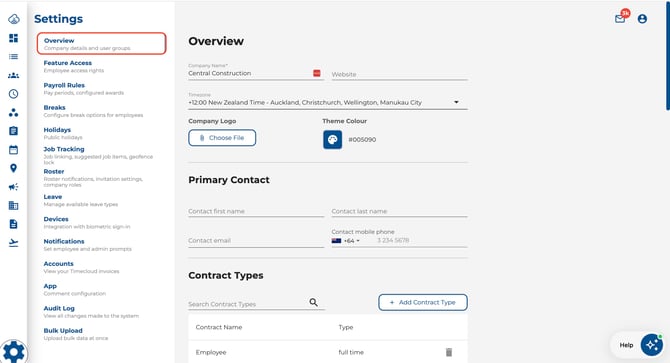Select Overview in settings menu
The image size is (670, 363).
click(x=102, y=44)
